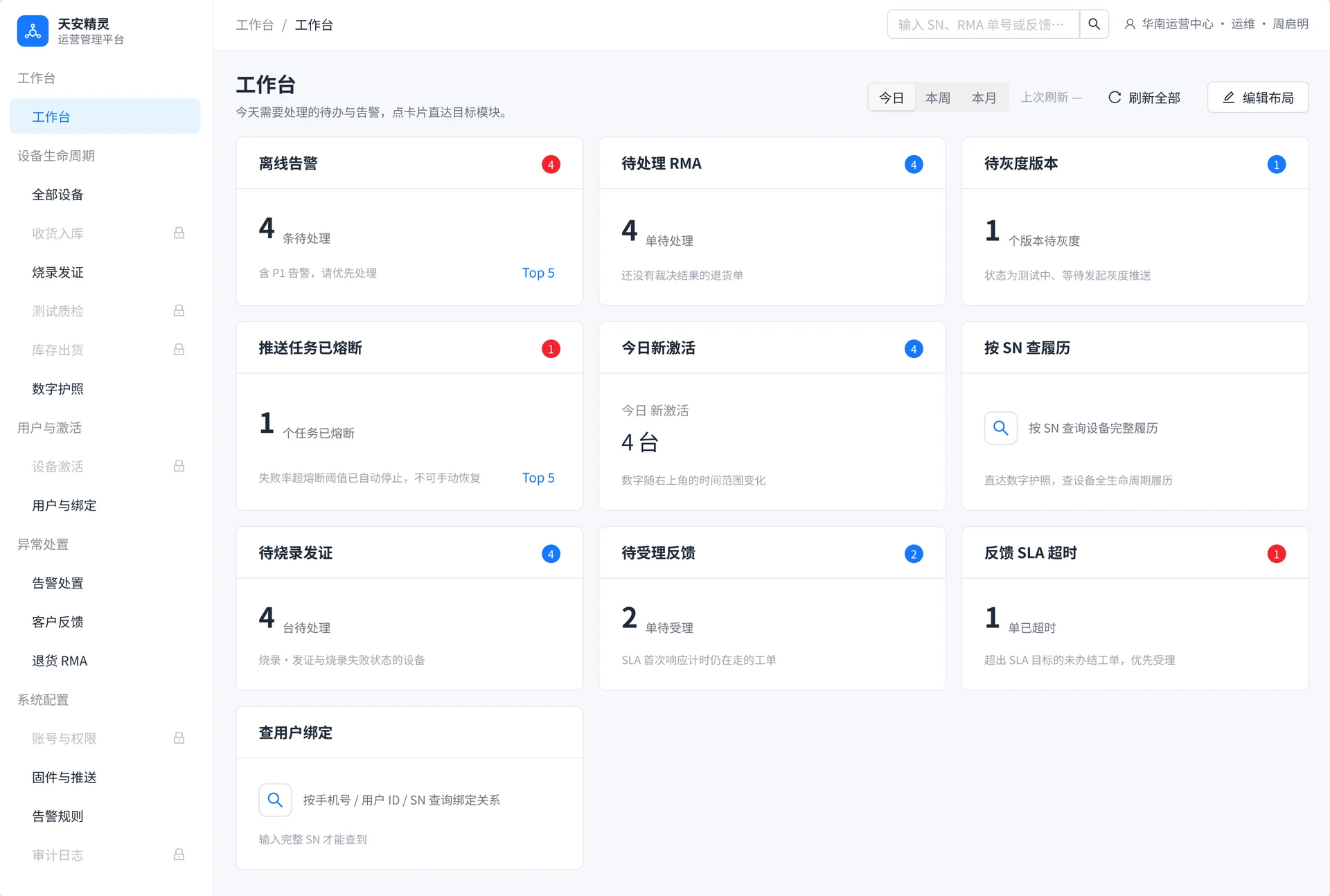Open the 待处理 RMA card title
Viewport: 1330px width, 896px height.
[662, 163]
